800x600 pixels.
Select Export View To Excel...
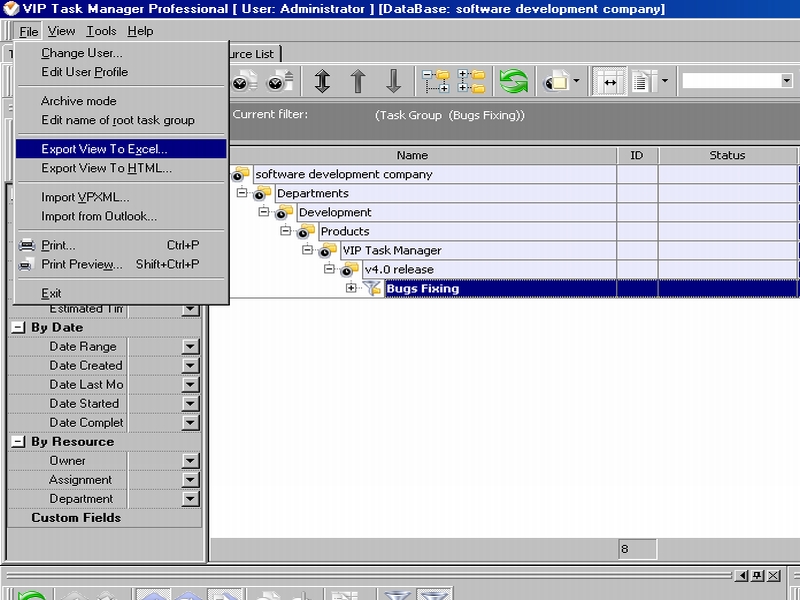(121, 149)
